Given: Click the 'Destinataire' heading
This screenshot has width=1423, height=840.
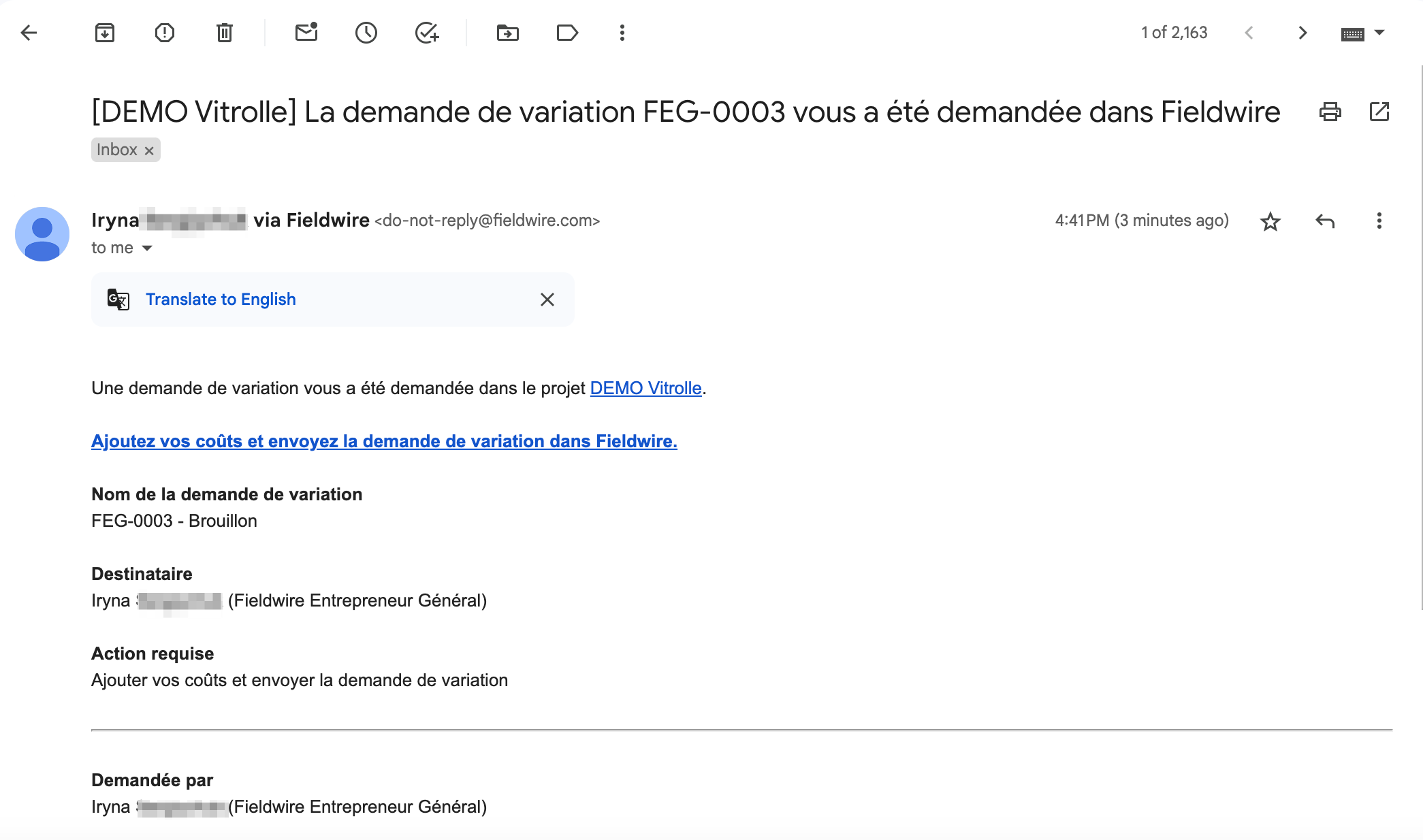Looking at the screenshot, I should pos(142,574).
